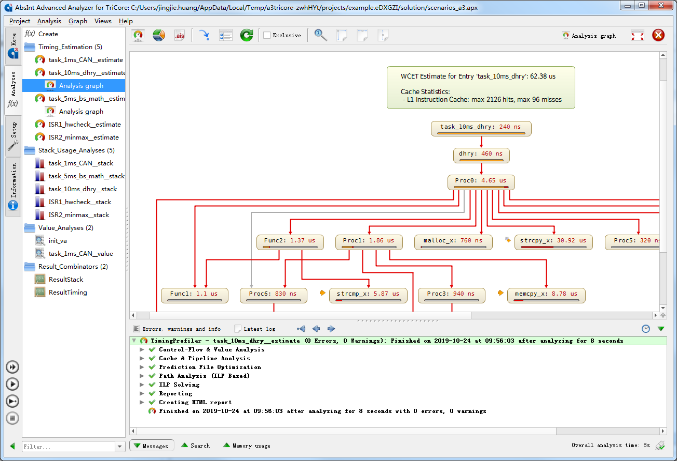Click the Search tab button
677x461 pixels.
(x=196, y=445)
